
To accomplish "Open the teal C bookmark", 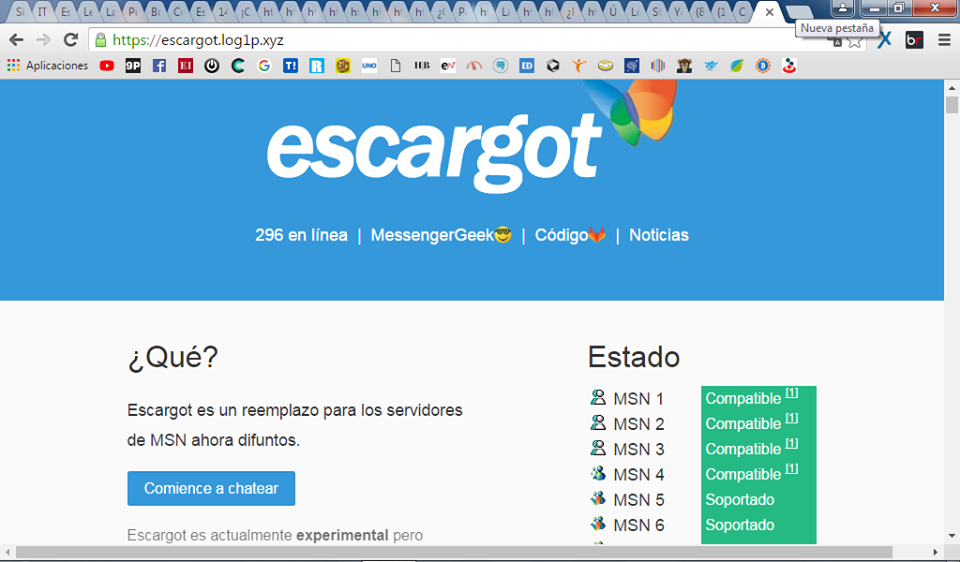I will coord(238,66).
